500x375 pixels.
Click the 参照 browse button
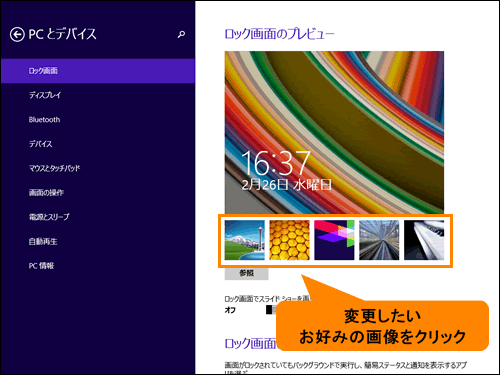click(247, 273)
